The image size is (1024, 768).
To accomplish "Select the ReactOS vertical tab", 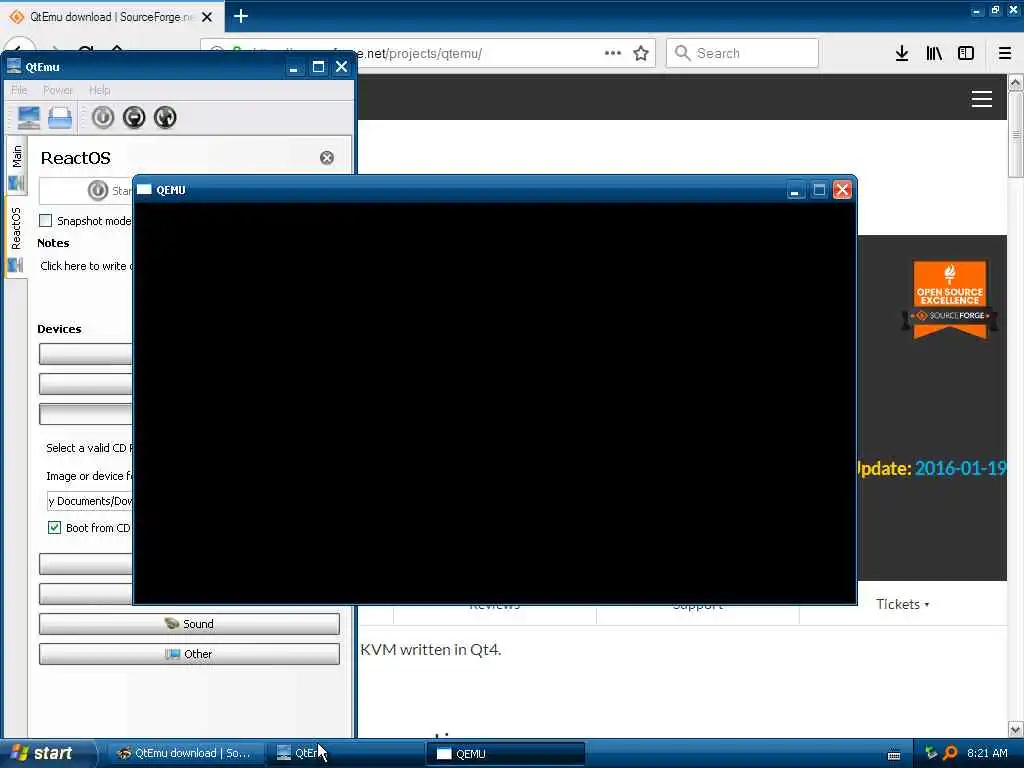I will pos(16,238).
